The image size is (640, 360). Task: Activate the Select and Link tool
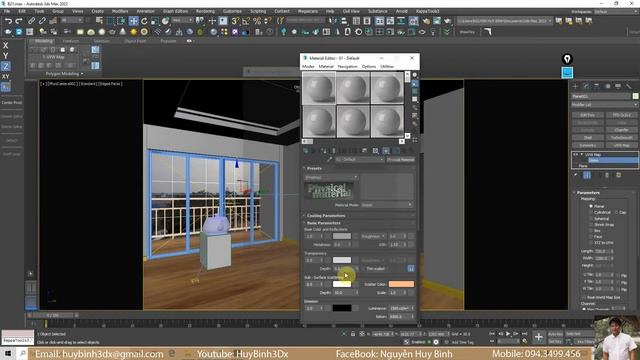pyautogui.click(x=31, y=21)
